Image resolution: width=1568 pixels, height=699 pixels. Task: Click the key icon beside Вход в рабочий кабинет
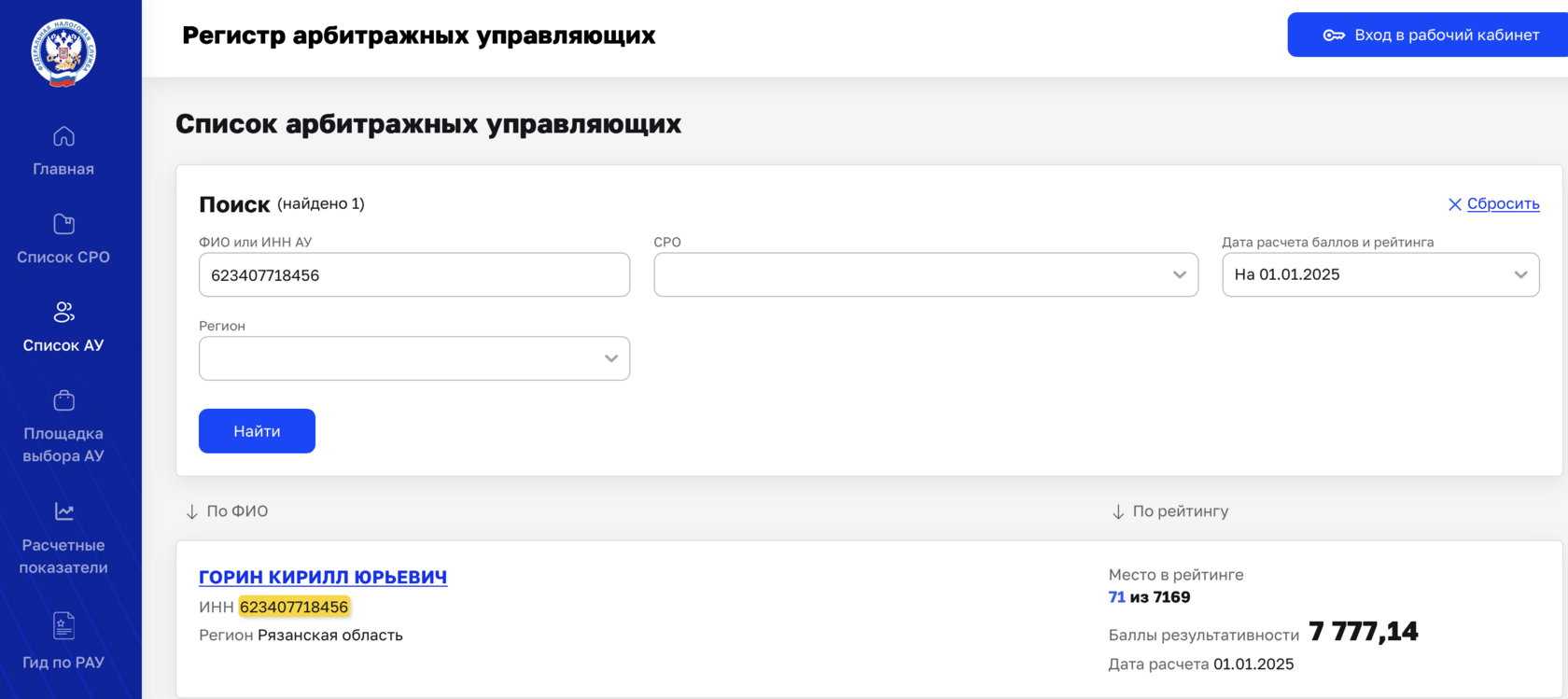tap(1334, 35)
